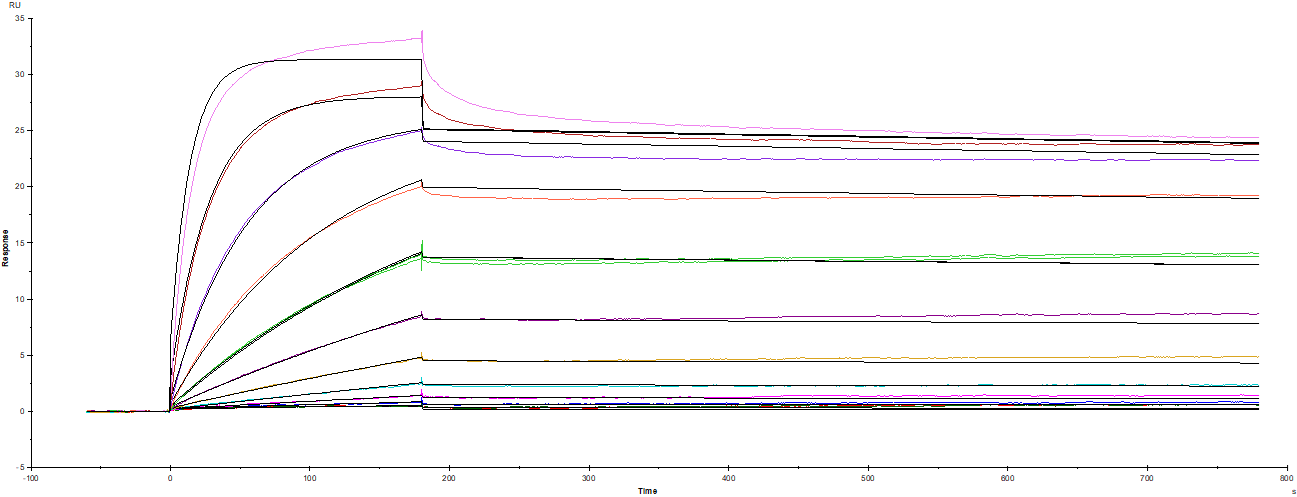
Task: Click the green curve's spike near 15 RU
Action: pyautogui.click(x=422, y=242)
